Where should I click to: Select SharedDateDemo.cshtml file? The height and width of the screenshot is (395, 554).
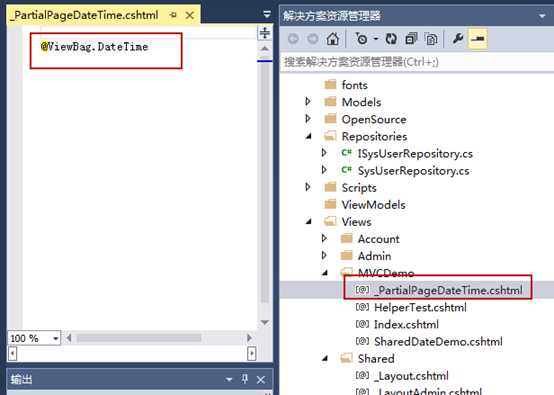pos(438,342)
